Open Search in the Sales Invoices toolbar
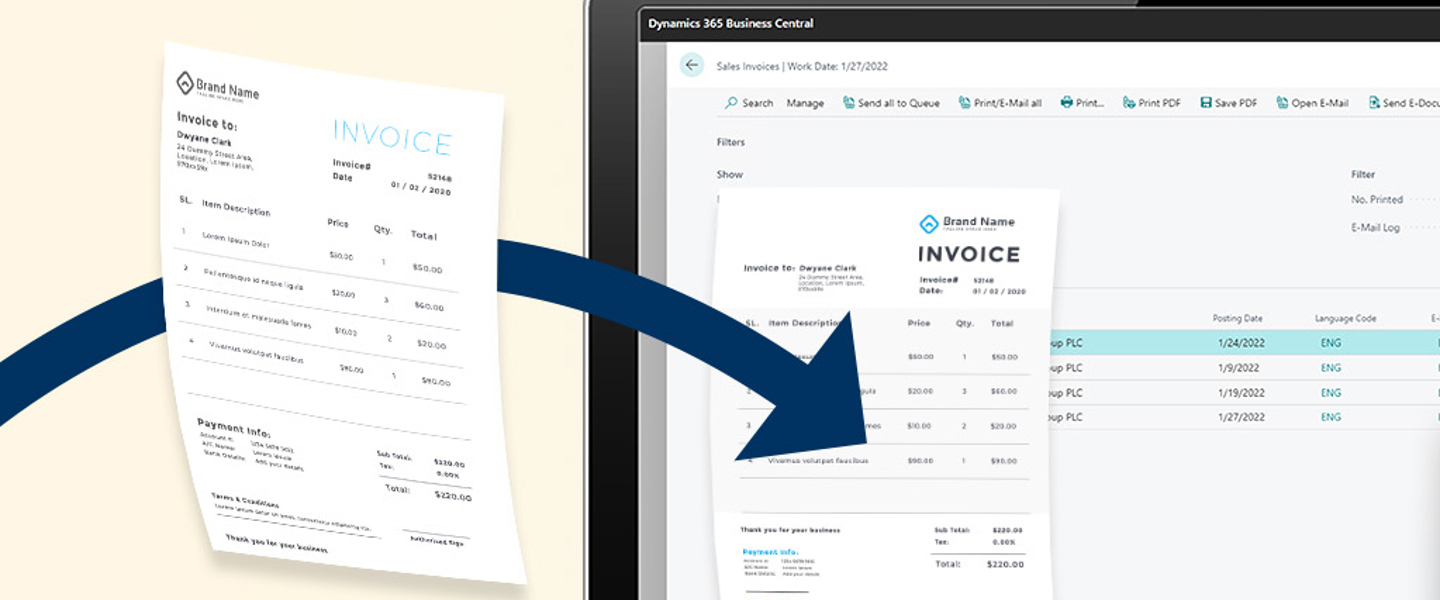This screenshot has height=600, width=1440. pos(749,103)
